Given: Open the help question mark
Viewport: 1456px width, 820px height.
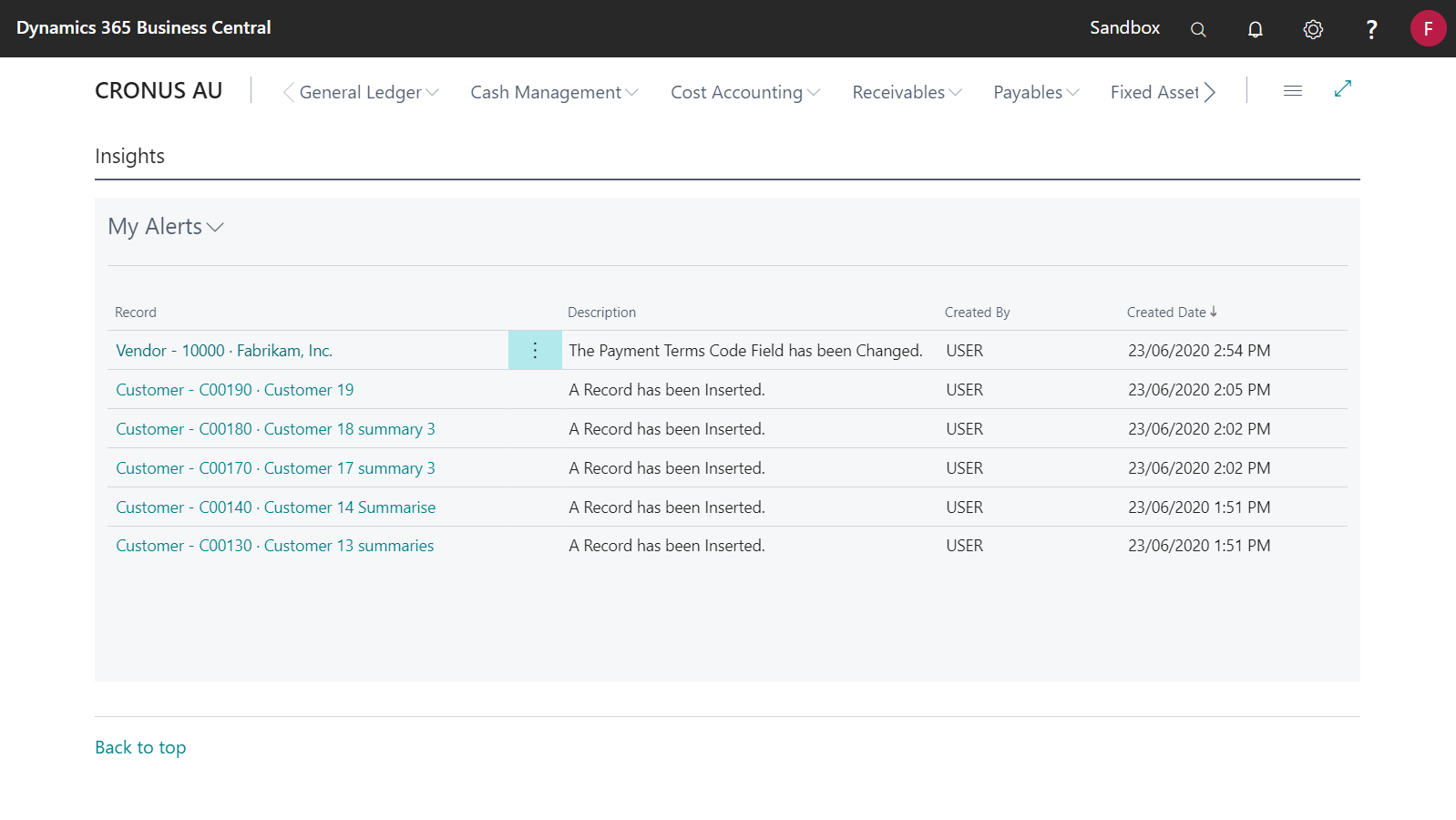Looking at the screenshot, I should tap(1371, 29).
